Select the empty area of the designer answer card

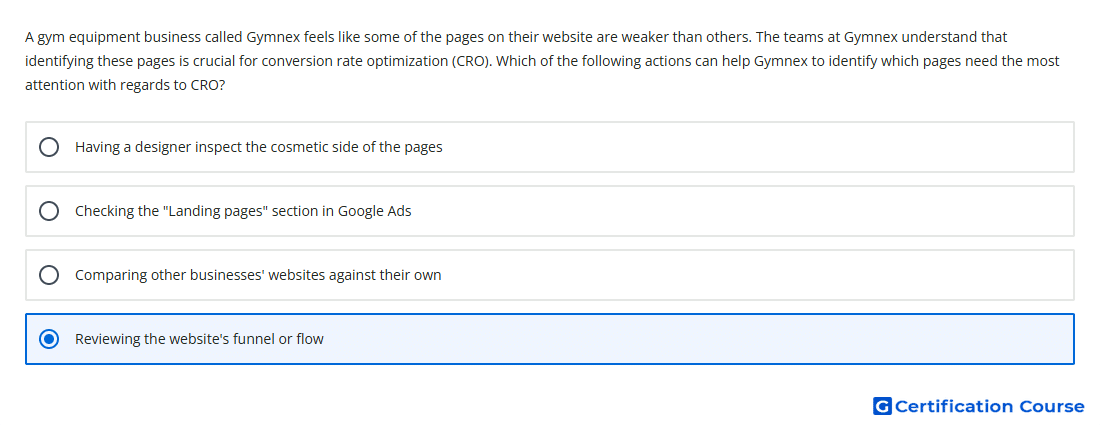click(758, 147)
